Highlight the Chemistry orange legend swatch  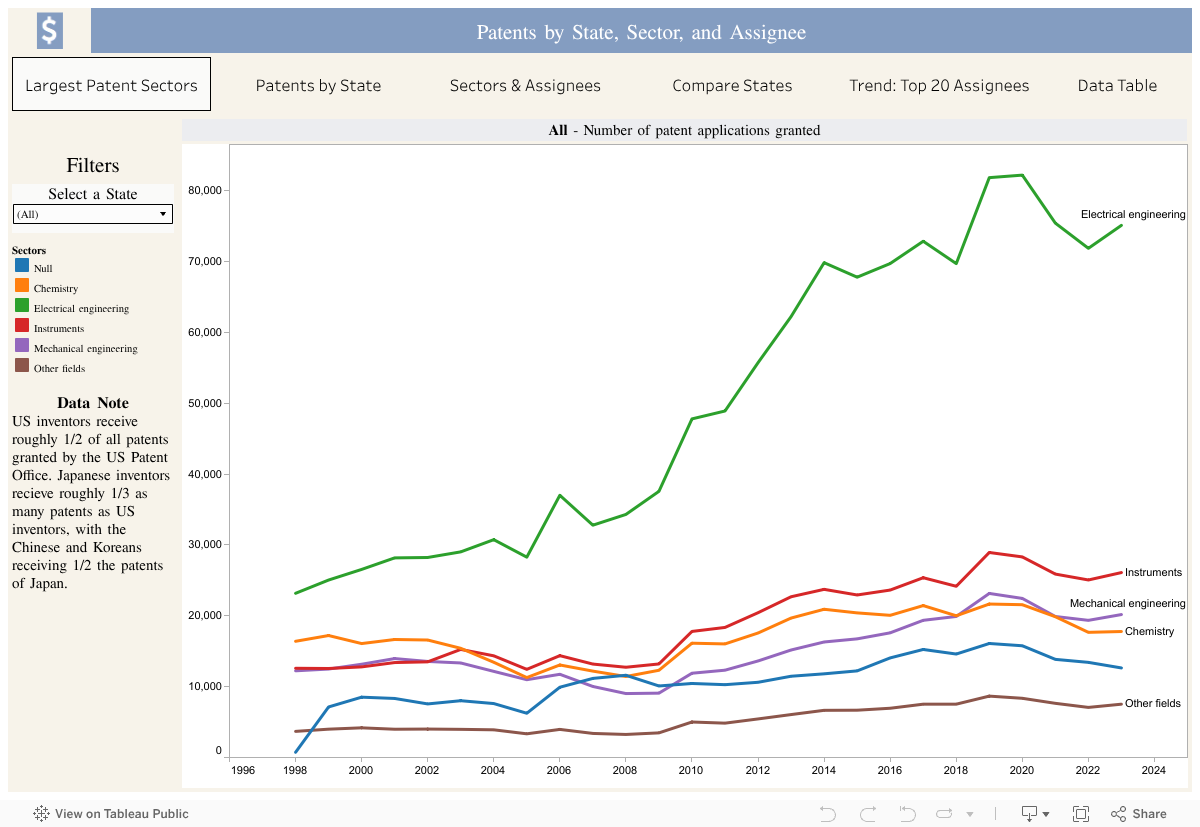click(21, 286)
